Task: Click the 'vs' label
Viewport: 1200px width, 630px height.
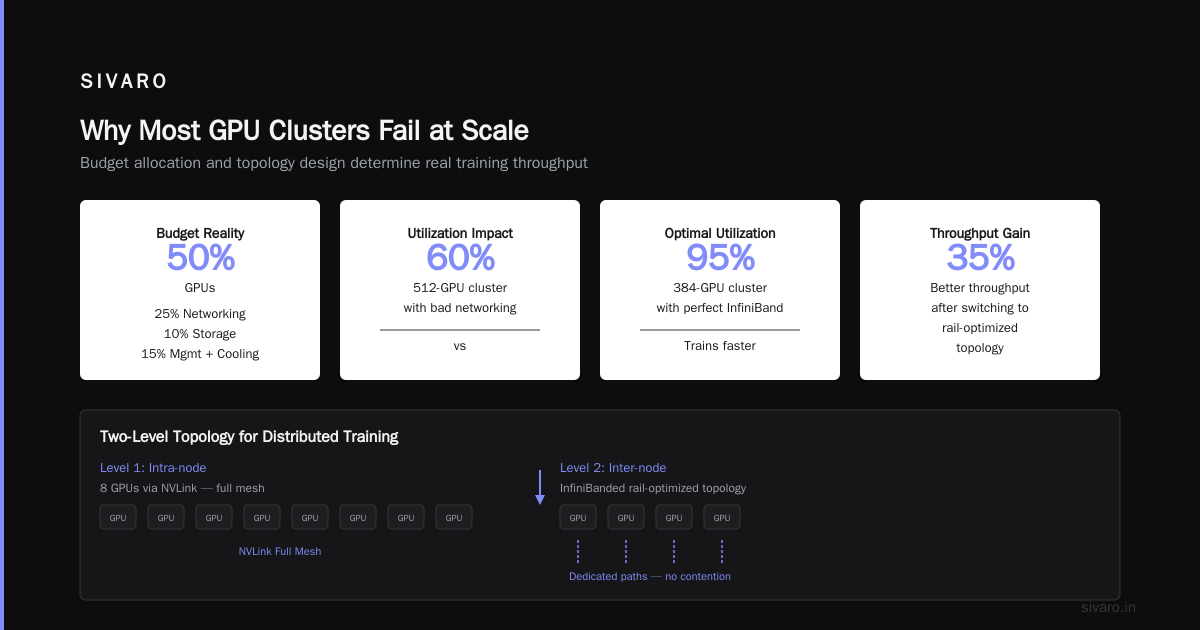Action: pyautogui.click(x=460, y=346)
